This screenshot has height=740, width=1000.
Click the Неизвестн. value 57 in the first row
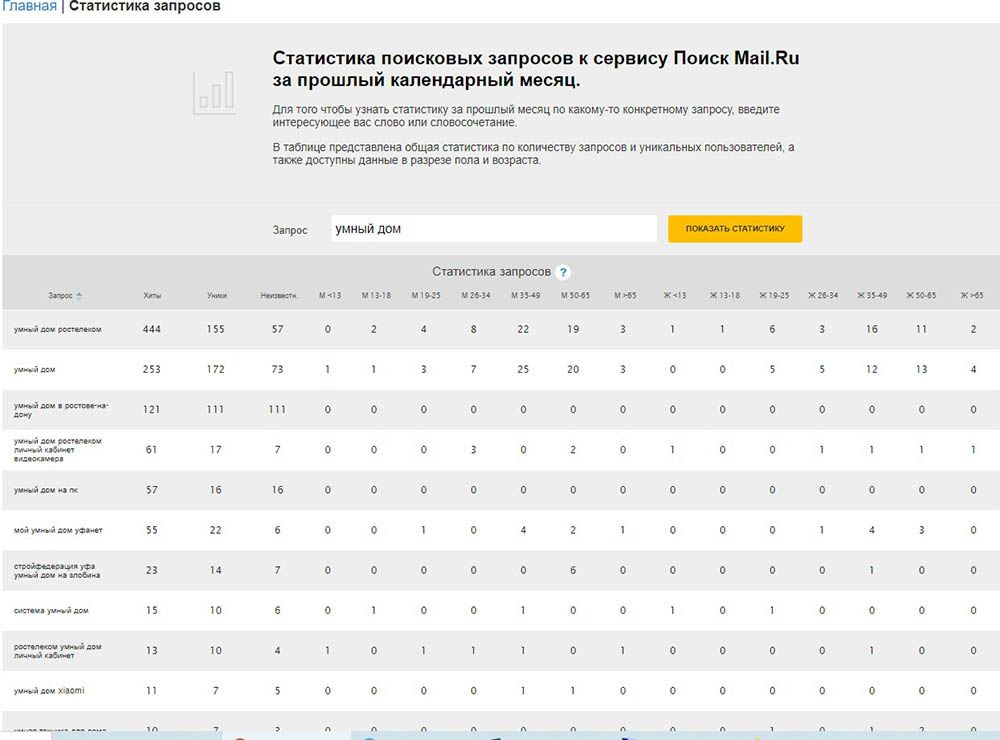point(277,329)
